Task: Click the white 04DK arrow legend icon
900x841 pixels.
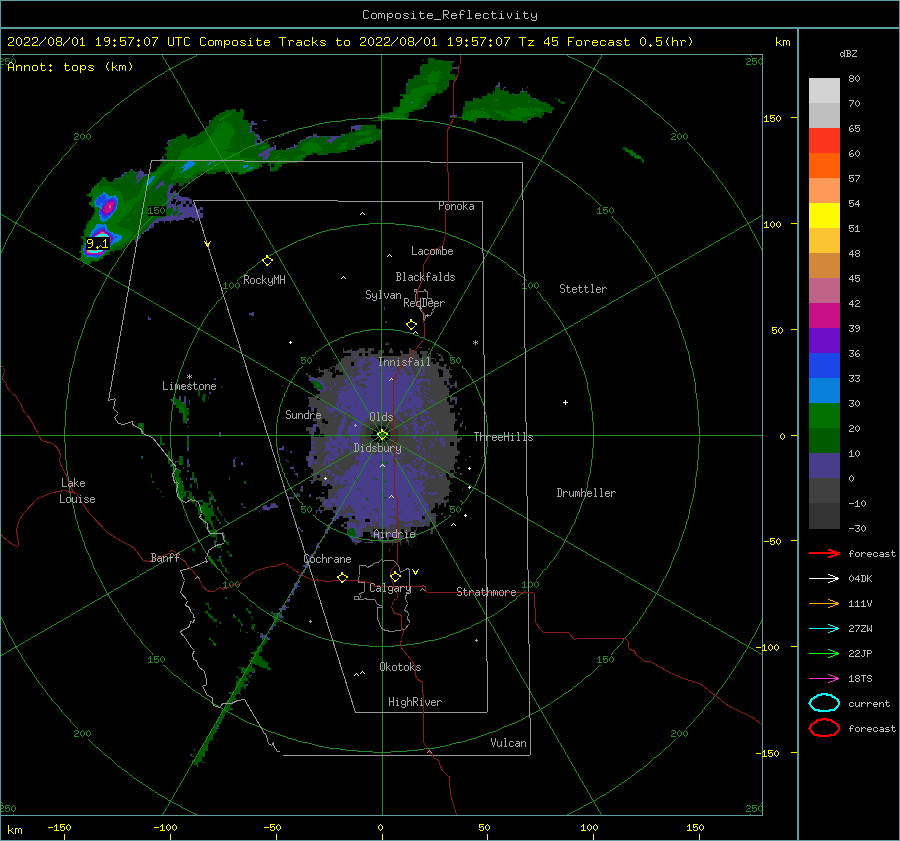Action: point(824,578)
